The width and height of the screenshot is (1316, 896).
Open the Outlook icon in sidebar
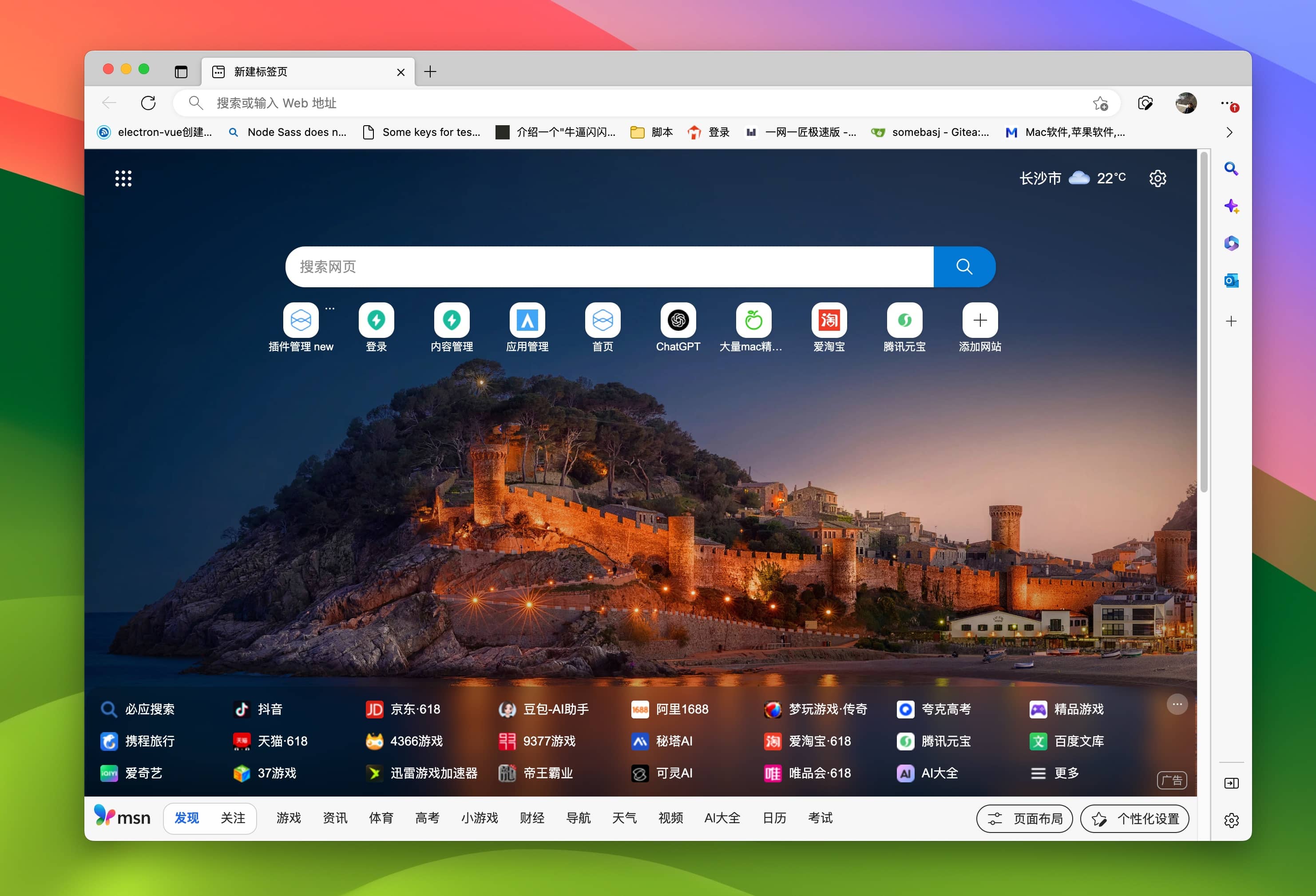point(1231,281)
